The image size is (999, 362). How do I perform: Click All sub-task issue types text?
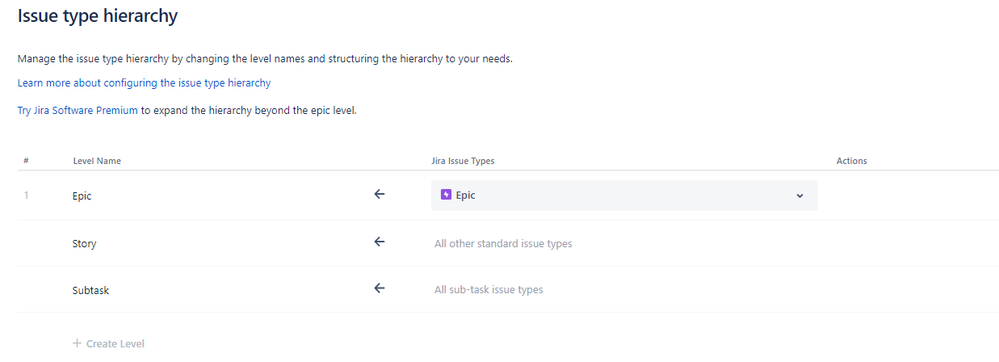point(489,289)
